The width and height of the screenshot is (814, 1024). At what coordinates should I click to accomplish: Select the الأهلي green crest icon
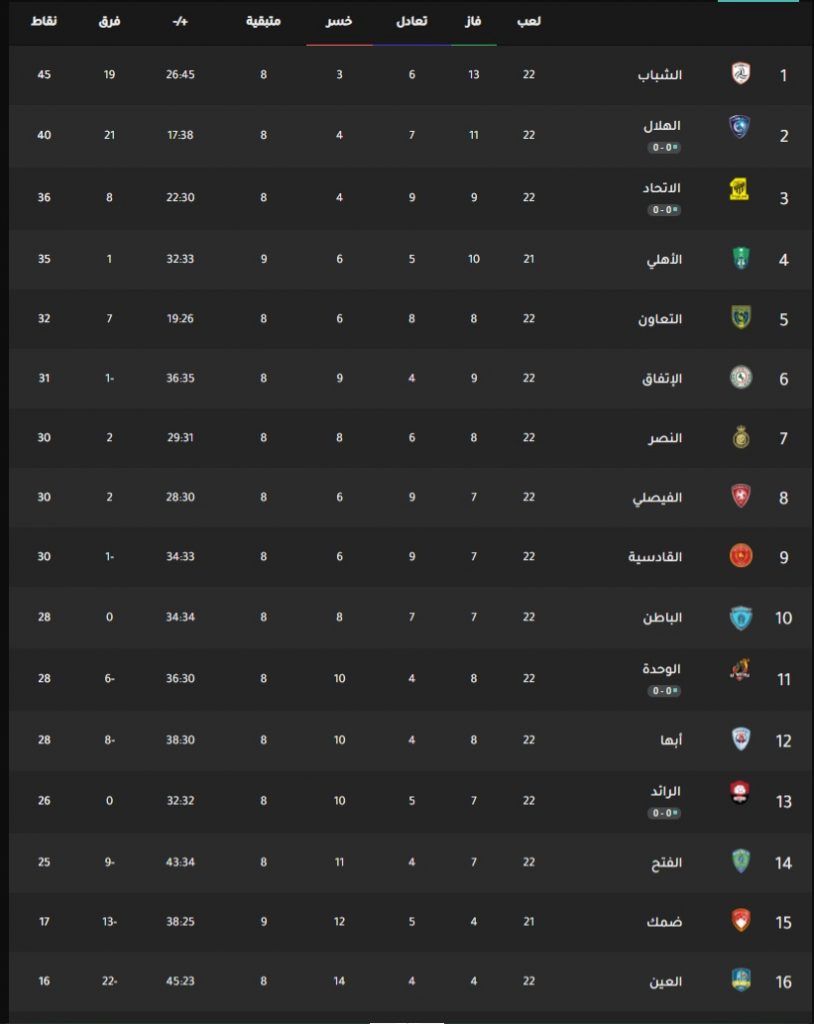(x=740, y=259)
